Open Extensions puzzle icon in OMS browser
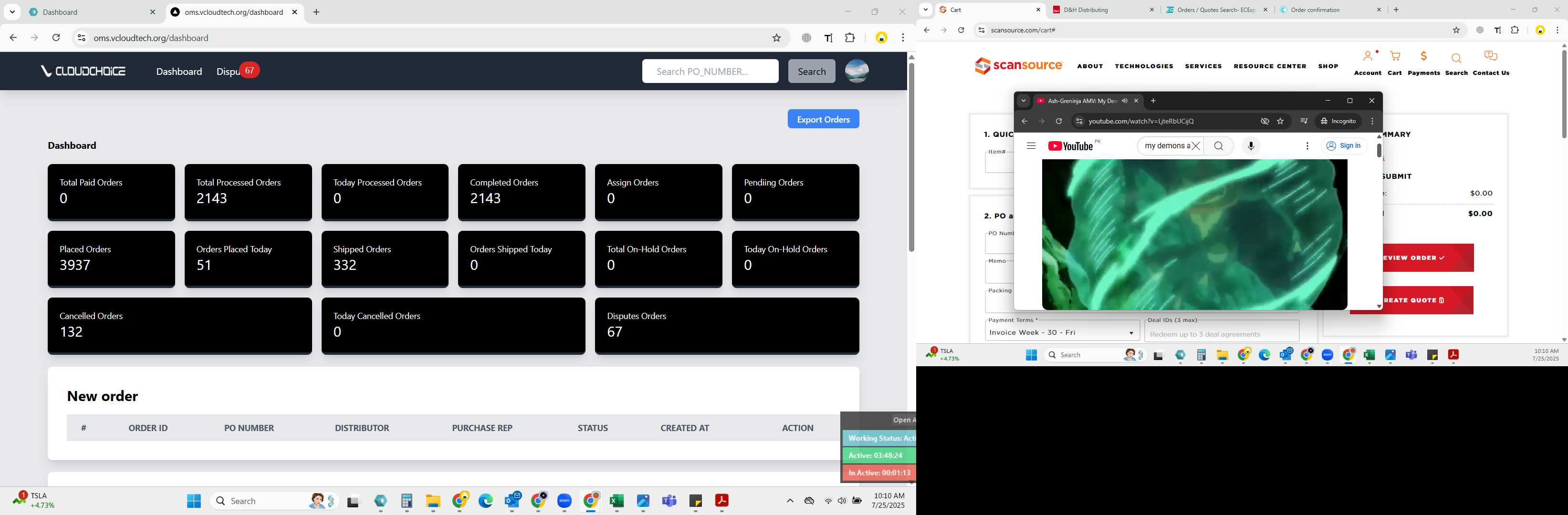Image resolution: width=1568 pixels, height=515 pixels. pyautogui.click(x=850, y=38)
